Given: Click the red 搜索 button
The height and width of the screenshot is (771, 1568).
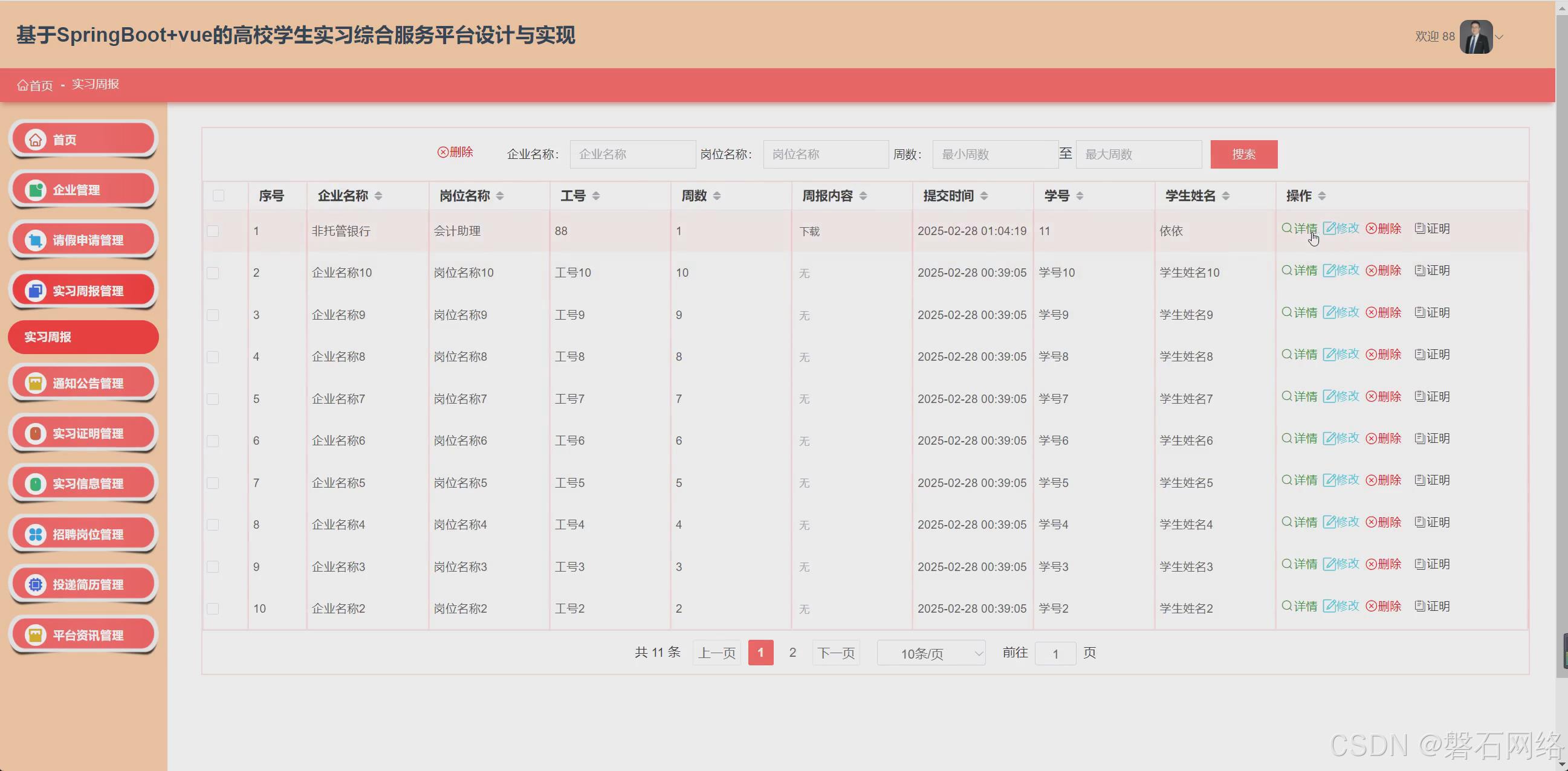Looking at the screenshot, I should pos(1243,155).
